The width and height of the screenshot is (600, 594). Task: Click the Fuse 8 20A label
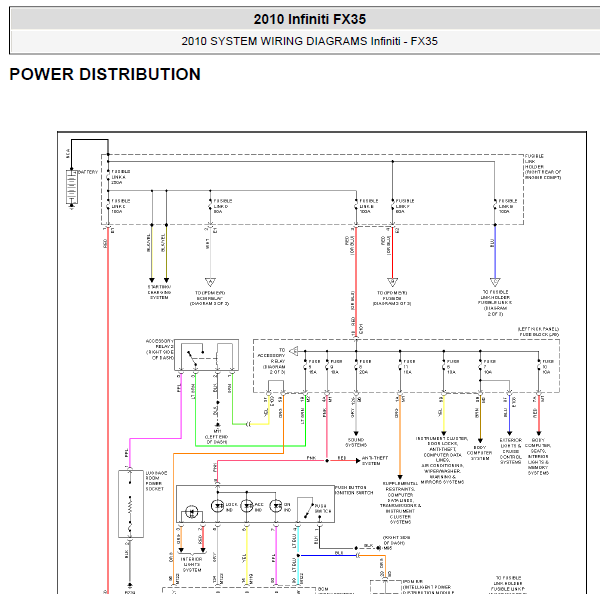pos(365,367)
